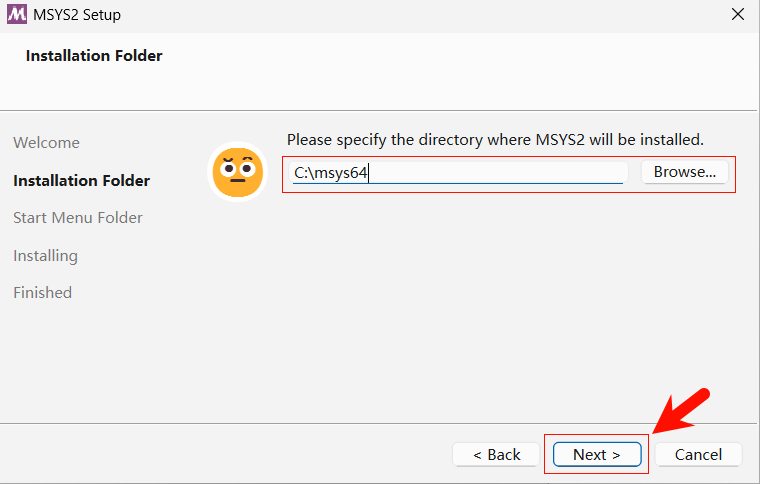Open the Browse... folder dialog
This screenshot has height=484, width=760.
pos(684,172)
